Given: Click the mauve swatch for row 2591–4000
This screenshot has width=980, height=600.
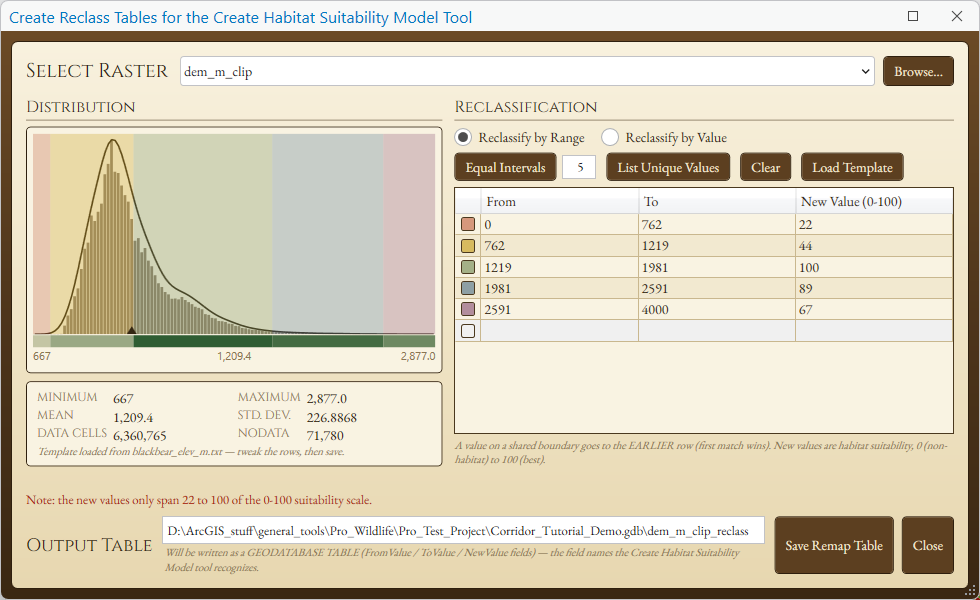Looking at the screenshot, I should (468, 309).
